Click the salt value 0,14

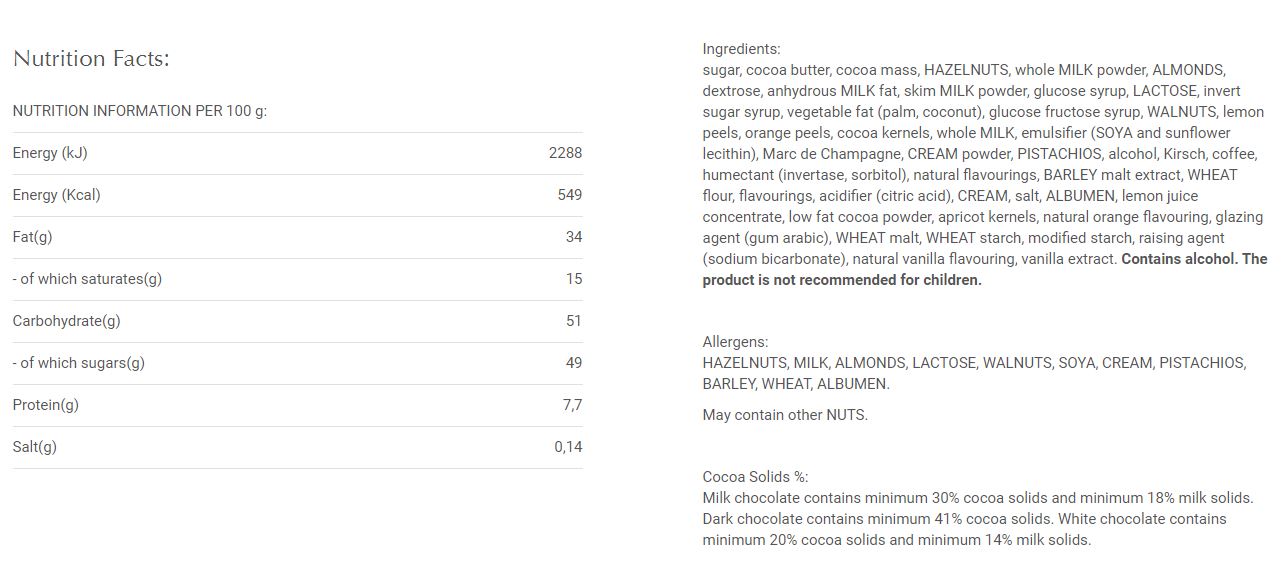click(568, 447)
